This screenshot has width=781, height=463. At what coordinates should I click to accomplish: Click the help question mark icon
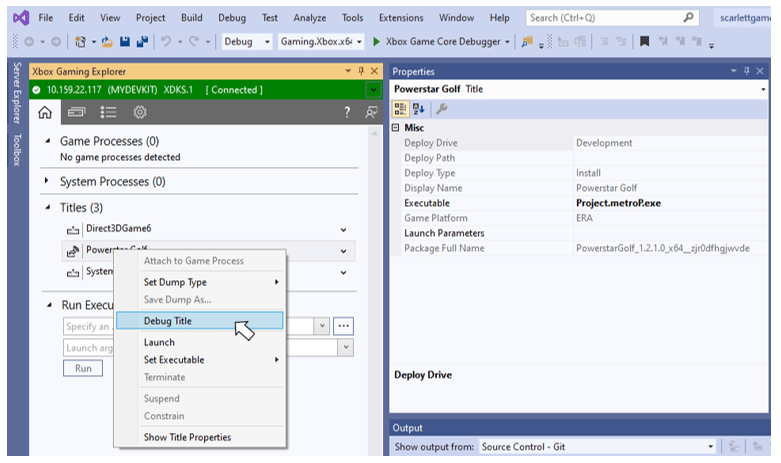click(x=347, y=113)
